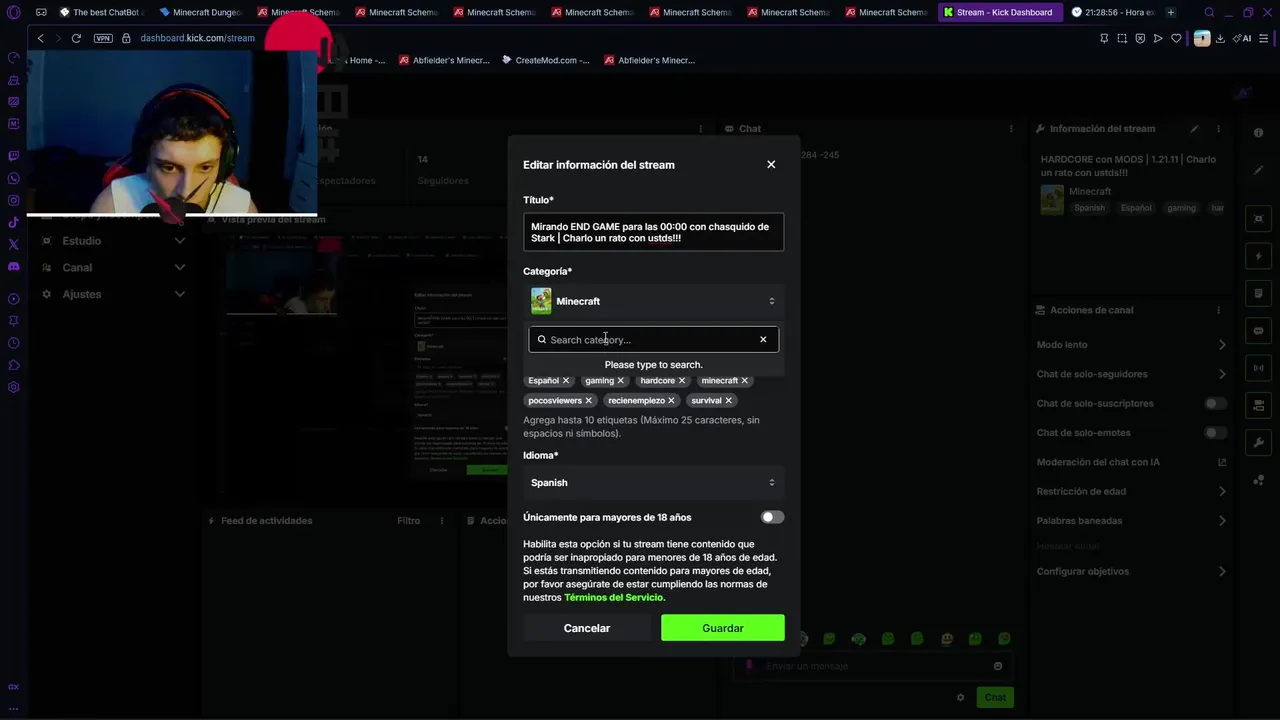Open chat settings gear icon
The height and width of the screenshot is (720, 1280).
pos(960,697)
